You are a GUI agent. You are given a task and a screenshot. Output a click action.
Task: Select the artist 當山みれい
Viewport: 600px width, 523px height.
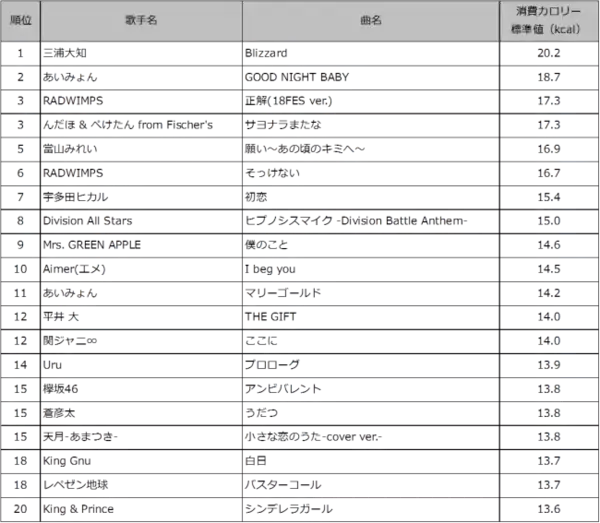pyautogui.click(x=70, y=149)
